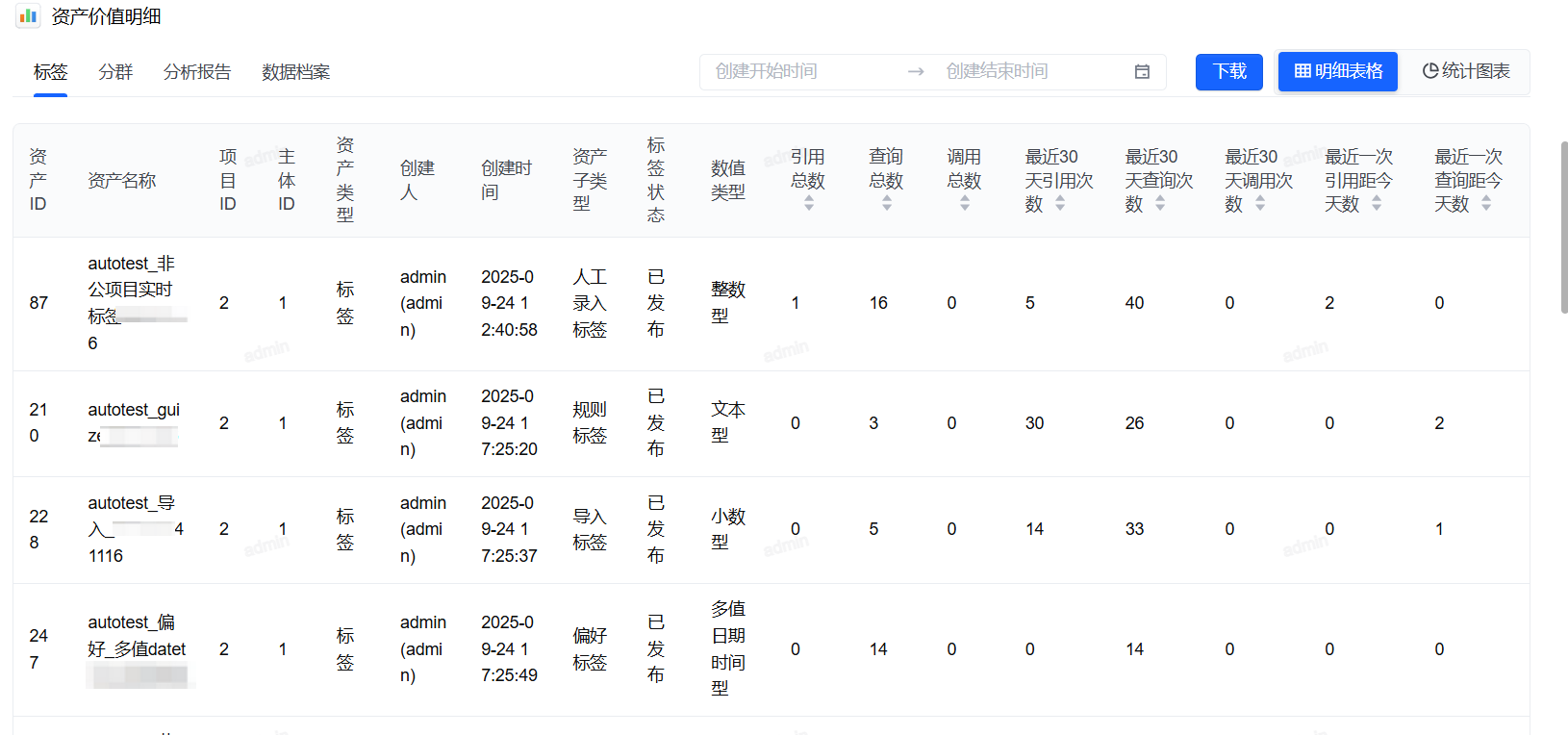This screenshot has height=735, width=1568.
Task: Sort by 最近30天引用次数 sort arrows
Action: coord(1060,203)
